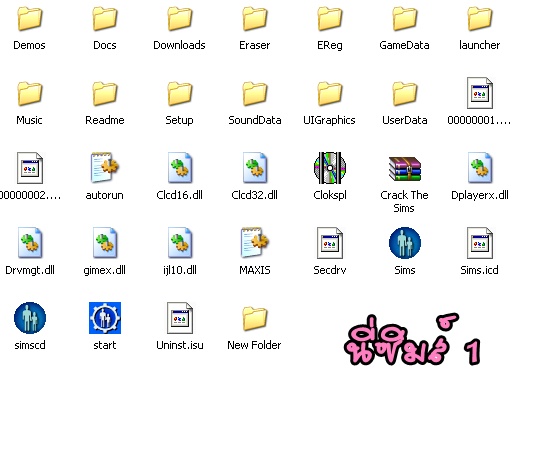Select the Secdrv file icon

click(x=330, y=243)
